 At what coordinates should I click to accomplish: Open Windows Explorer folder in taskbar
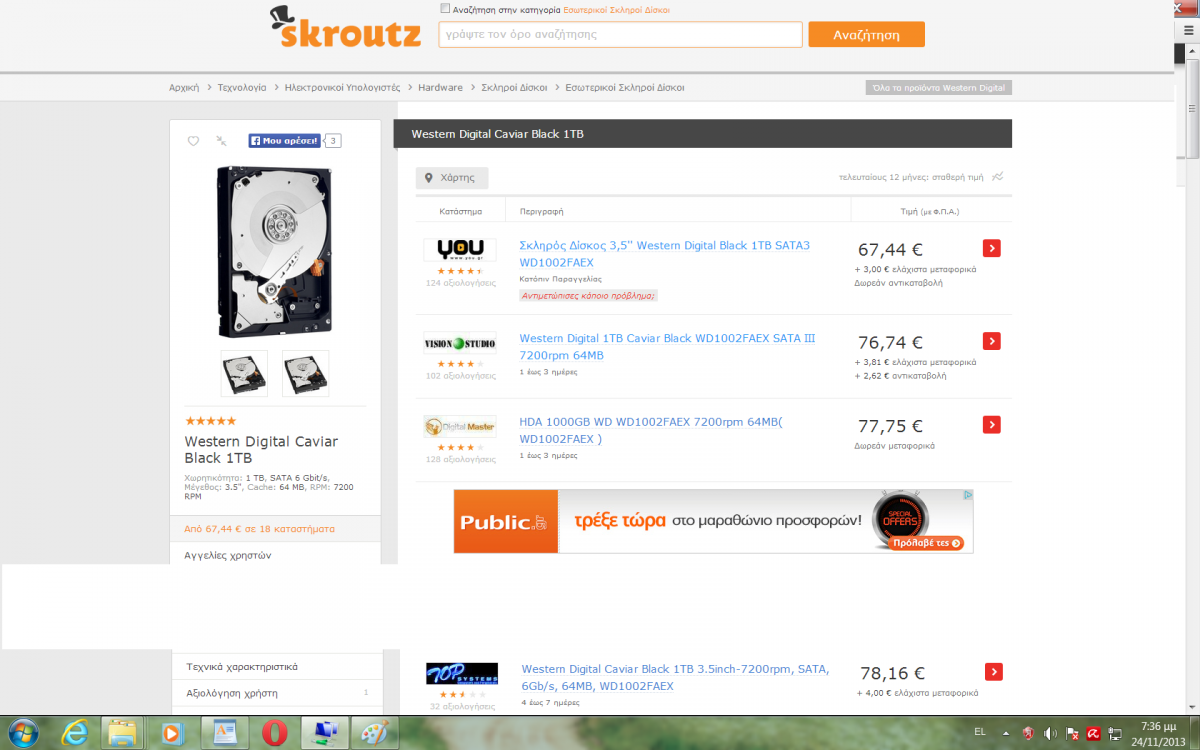point(122,733)
